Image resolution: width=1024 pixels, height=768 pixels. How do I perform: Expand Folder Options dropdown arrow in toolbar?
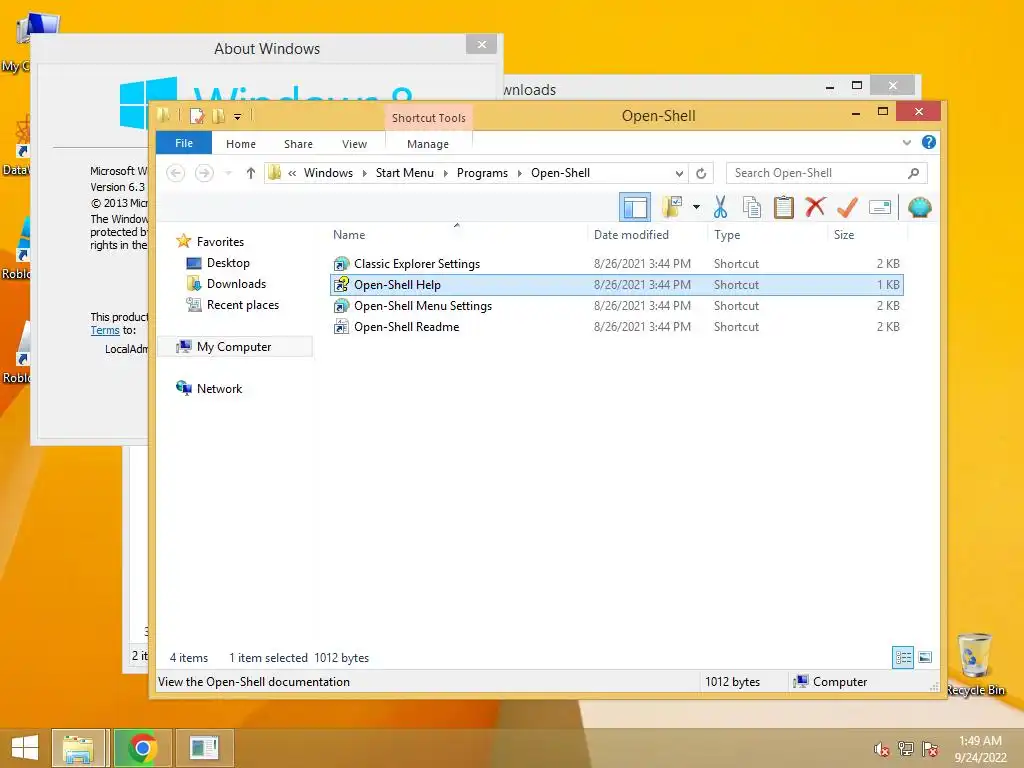click(x=696, y=208)
